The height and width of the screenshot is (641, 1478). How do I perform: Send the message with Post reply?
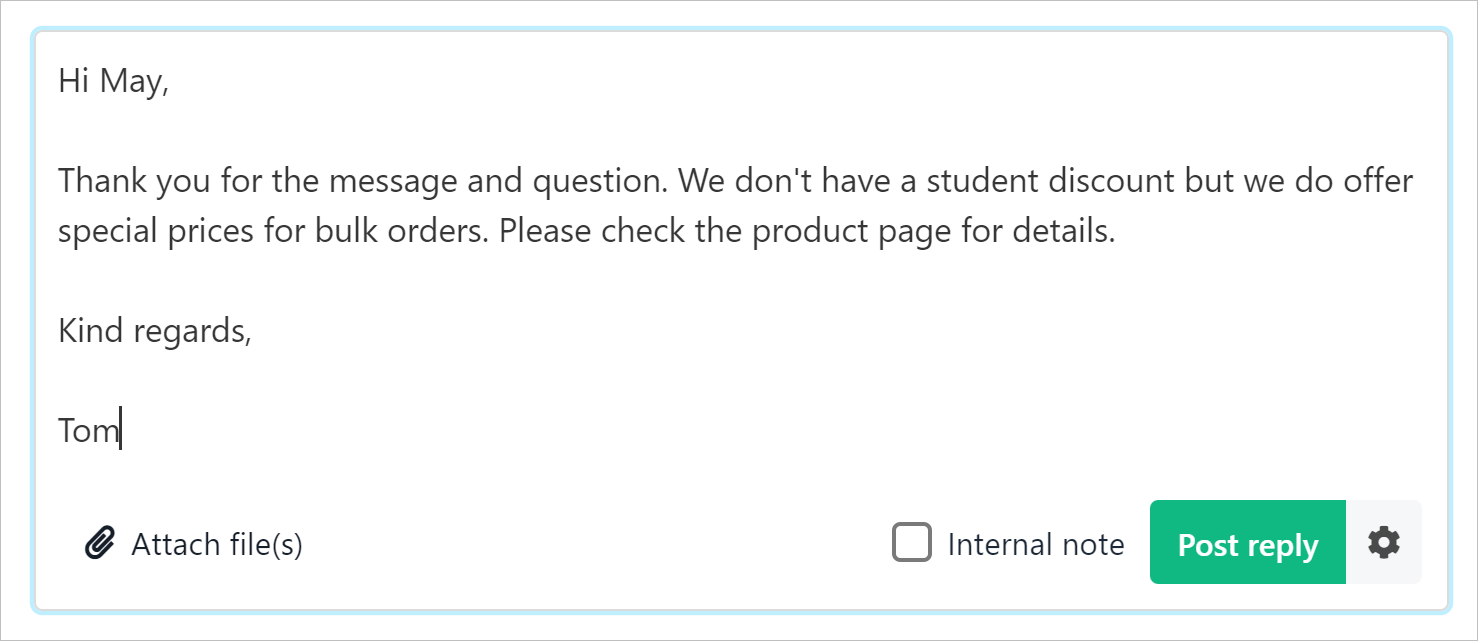tap(1248, 543)
